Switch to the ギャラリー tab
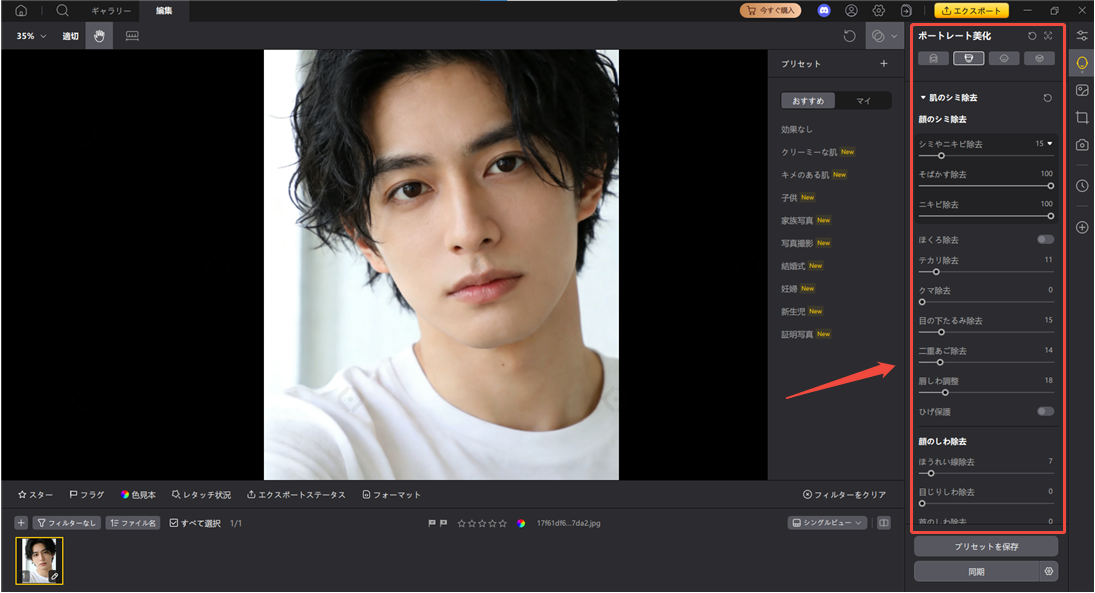 point(111,10)
